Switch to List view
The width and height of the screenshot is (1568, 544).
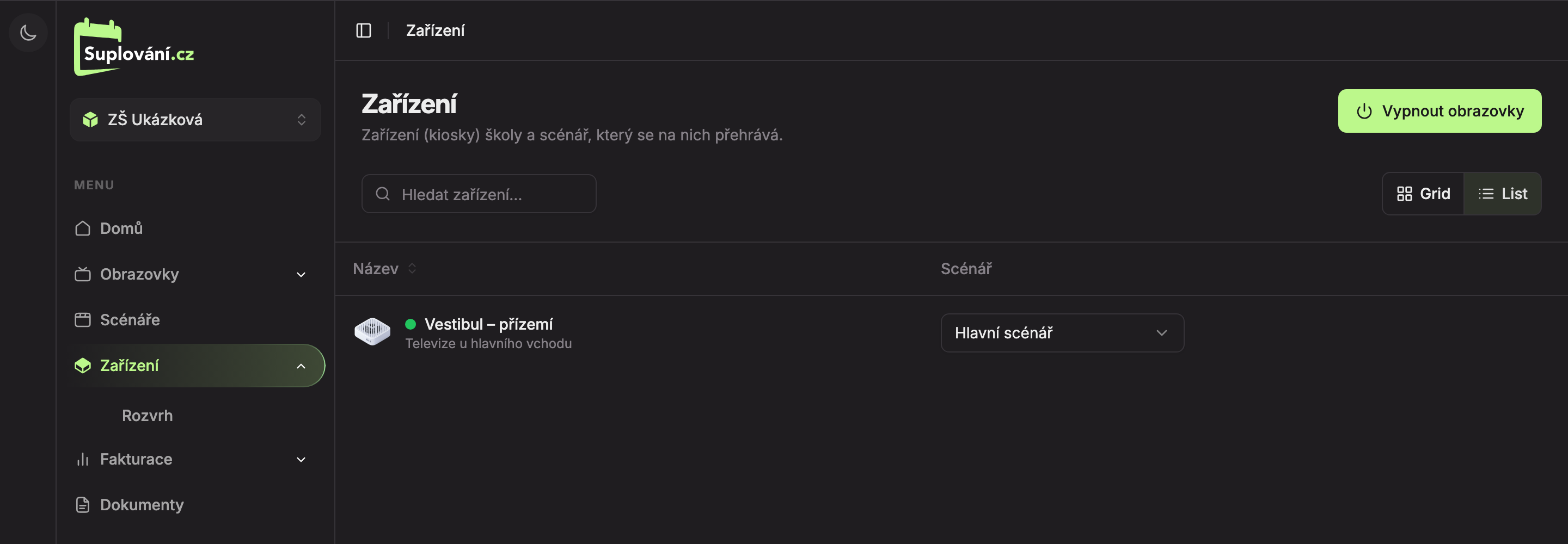(1502, 194)
